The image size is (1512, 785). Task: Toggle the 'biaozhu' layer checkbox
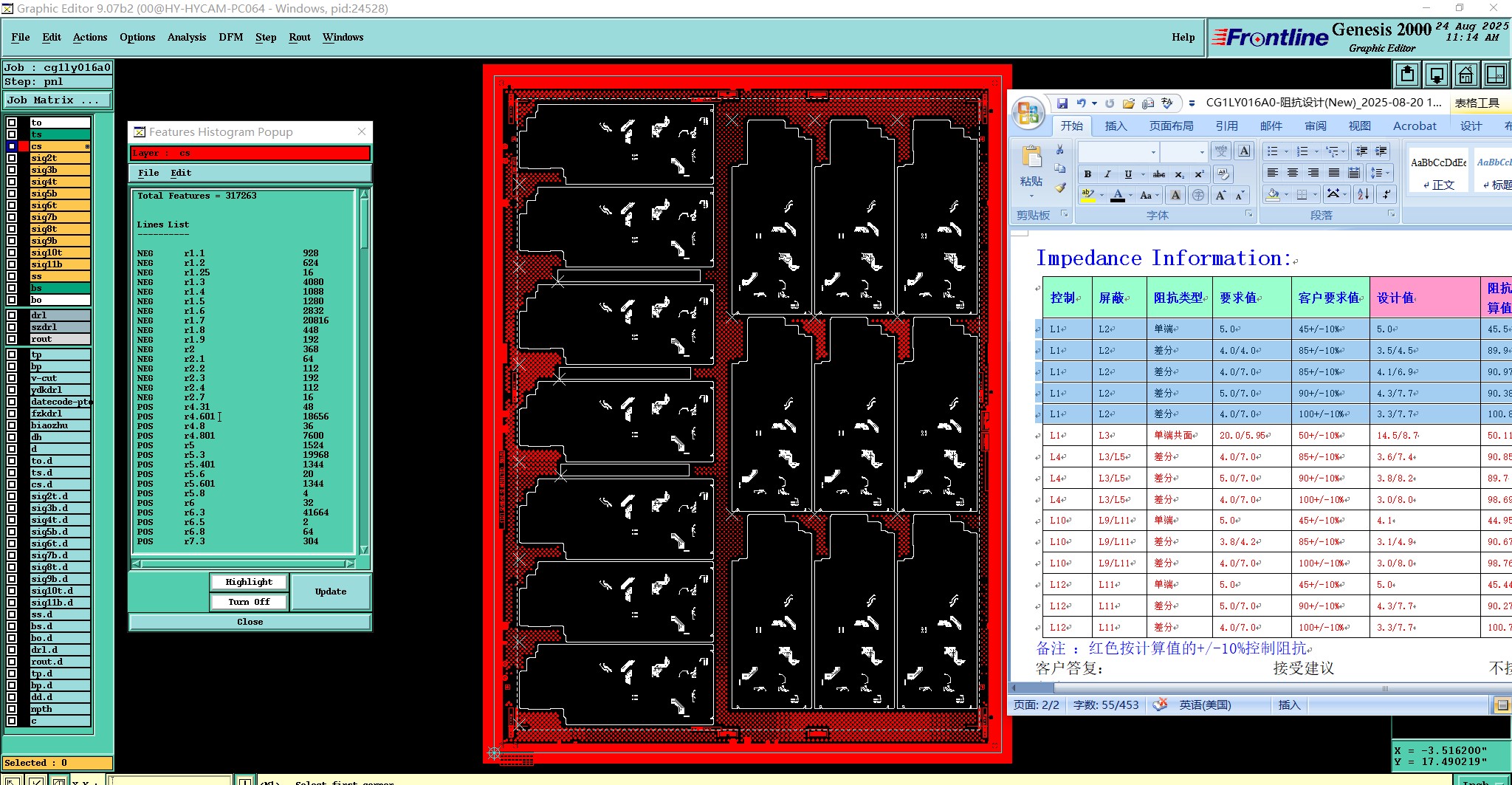coord(12,425)
